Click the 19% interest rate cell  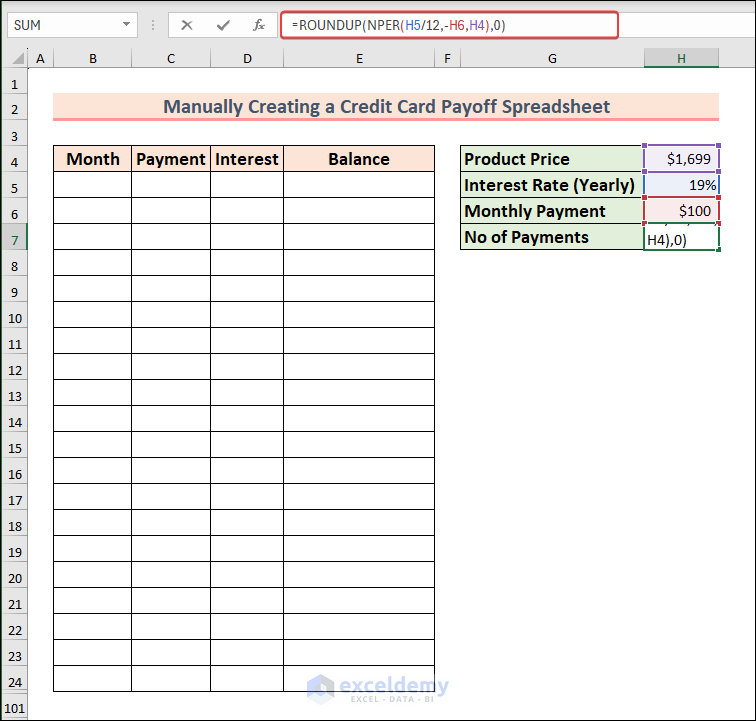(681, 185)
